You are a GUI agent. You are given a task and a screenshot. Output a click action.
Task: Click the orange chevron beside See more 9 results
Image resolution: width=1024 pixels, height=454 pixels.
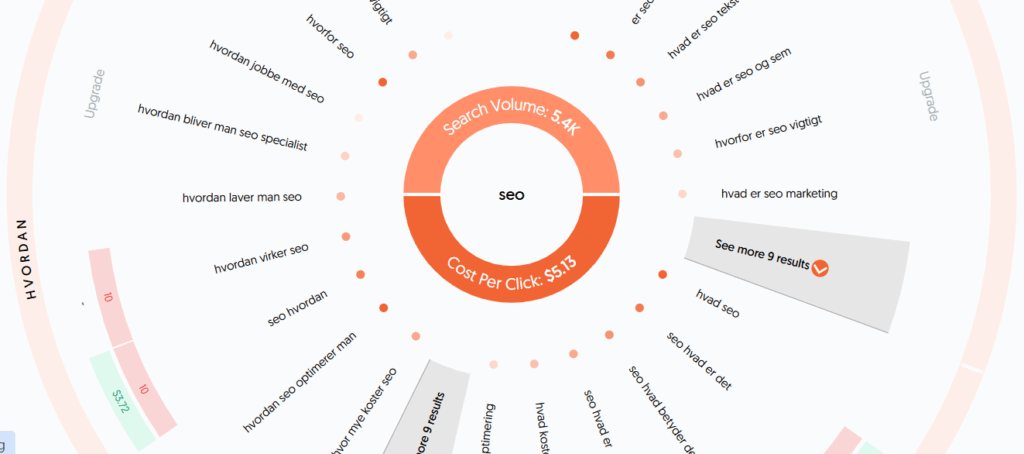coord(821,267)
